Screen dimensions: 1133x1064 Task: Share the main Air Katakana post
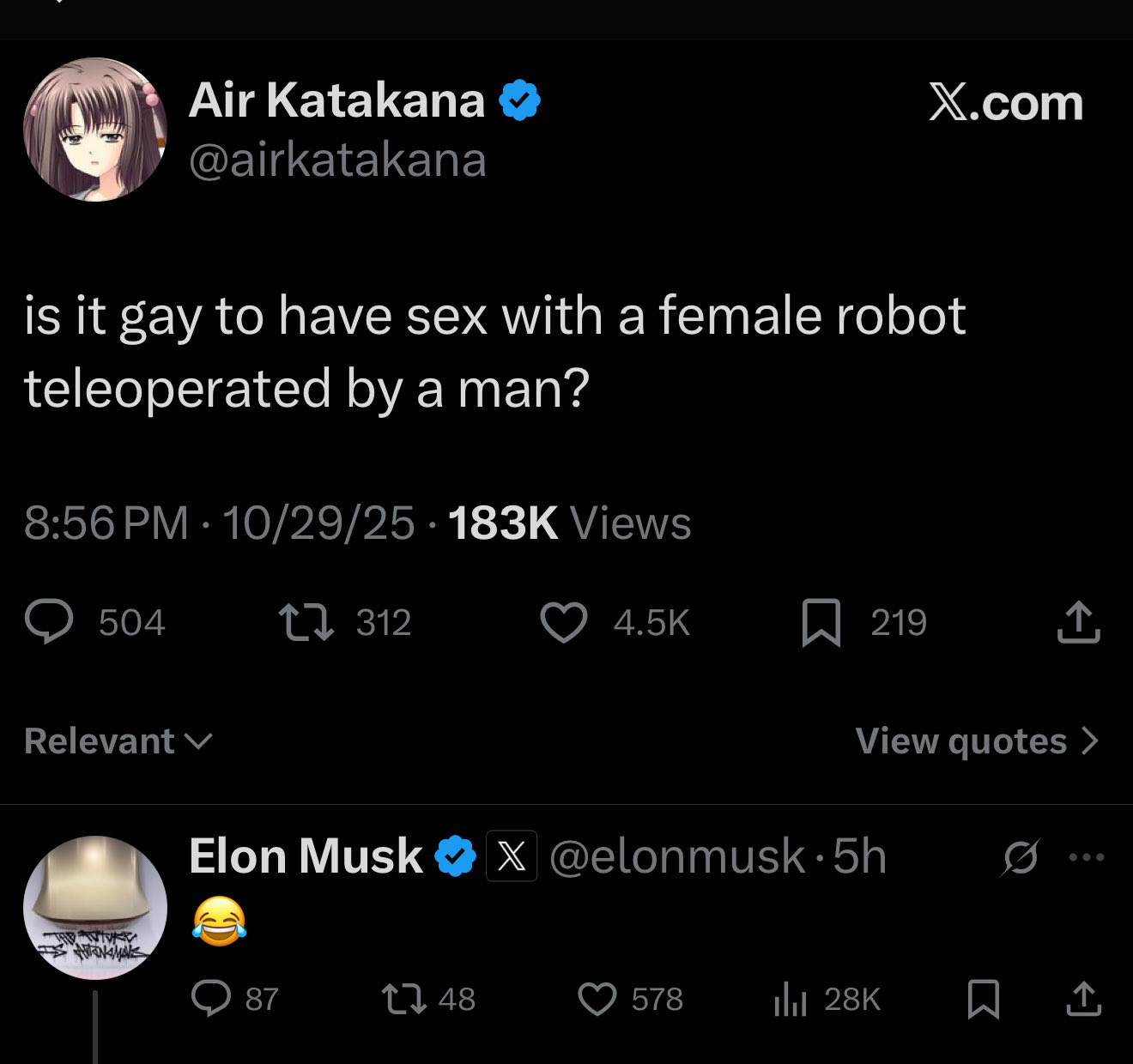click(x=1078, y=622)
